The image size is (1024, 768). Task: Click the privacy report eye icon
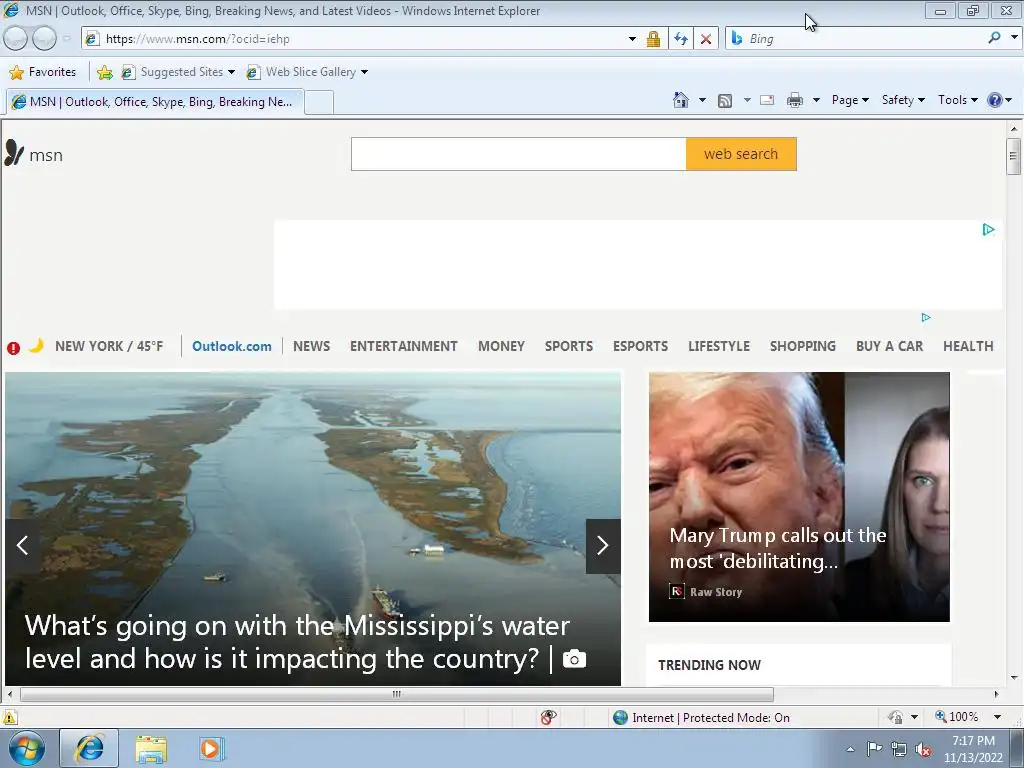[x=549, y=717]
